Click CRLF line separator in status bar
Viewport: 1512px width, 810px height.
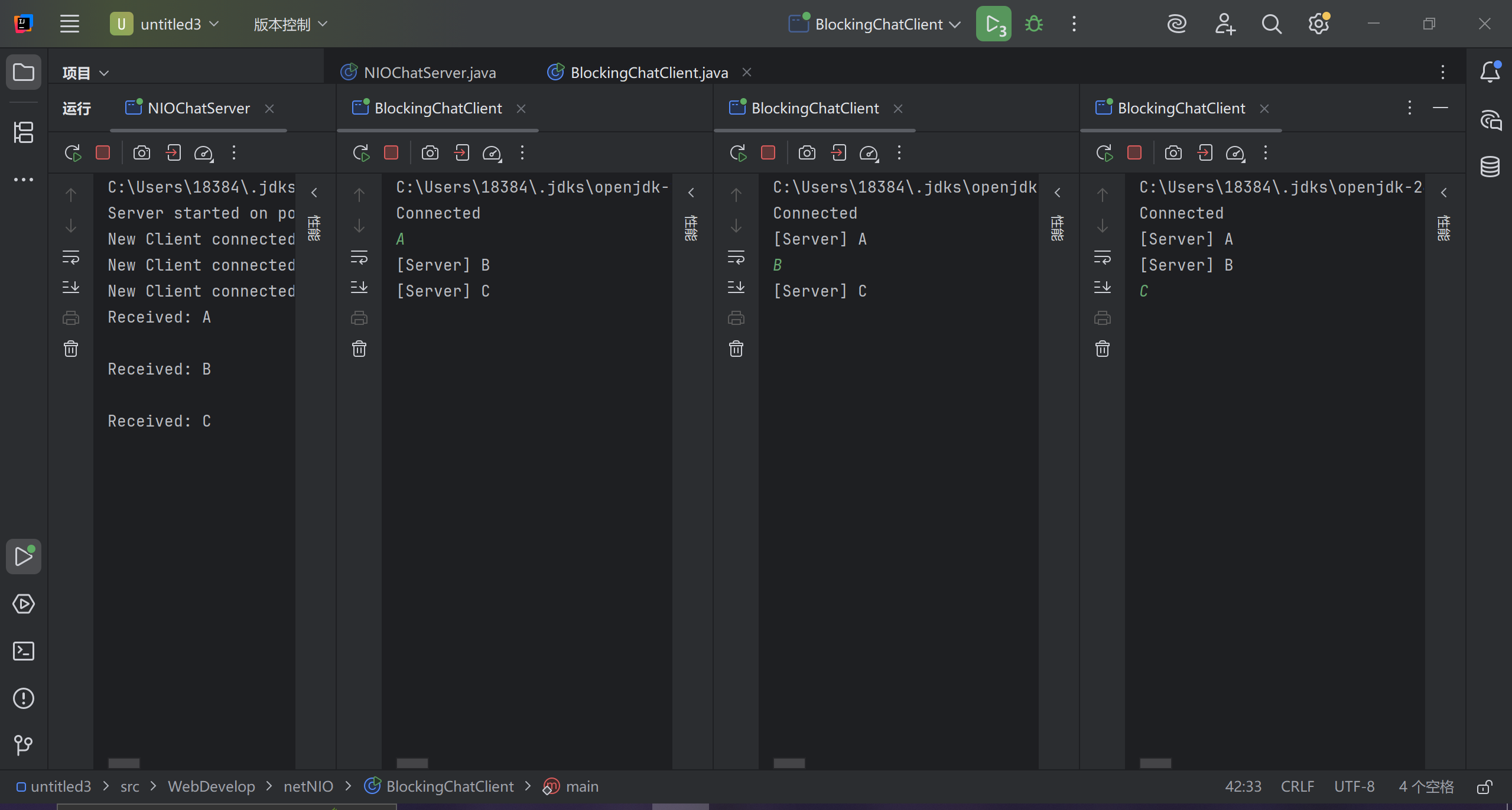[1297, 787]
